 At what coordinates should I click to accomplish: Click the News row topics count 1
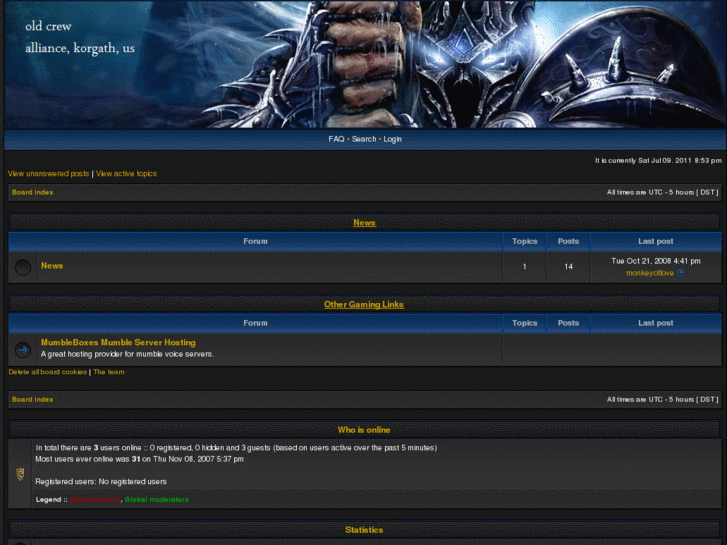coord(525,267)
